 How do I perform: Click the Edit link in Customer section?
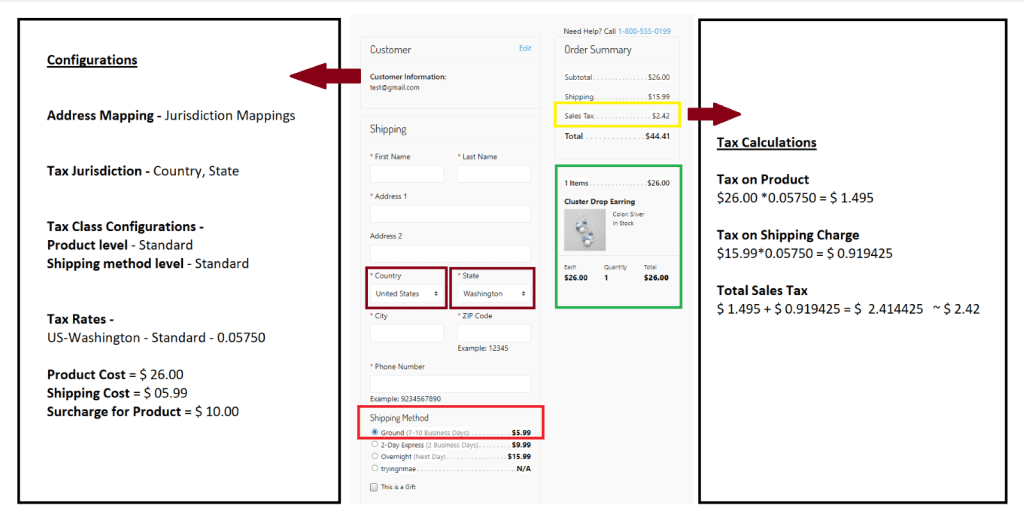click(x=525, y=48)
